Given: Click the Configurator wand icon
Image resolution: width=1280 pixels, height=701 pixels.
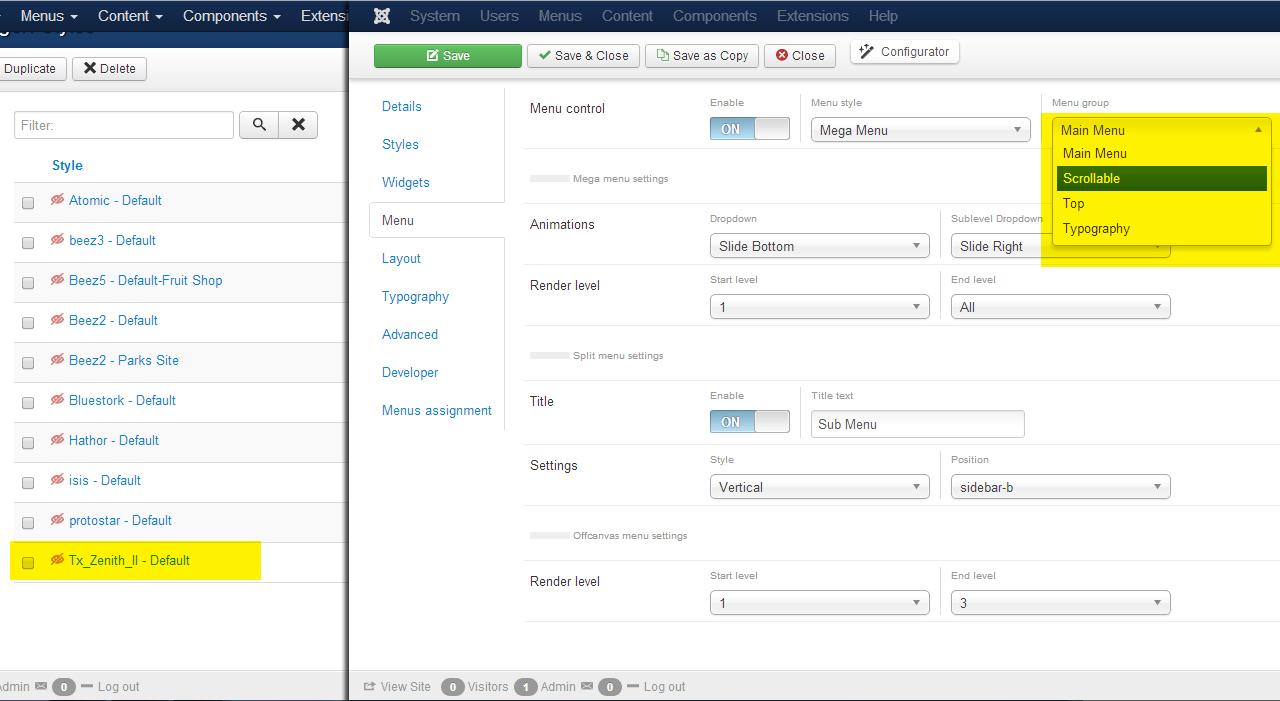Looking at the screenshot, I should (868, 51).
